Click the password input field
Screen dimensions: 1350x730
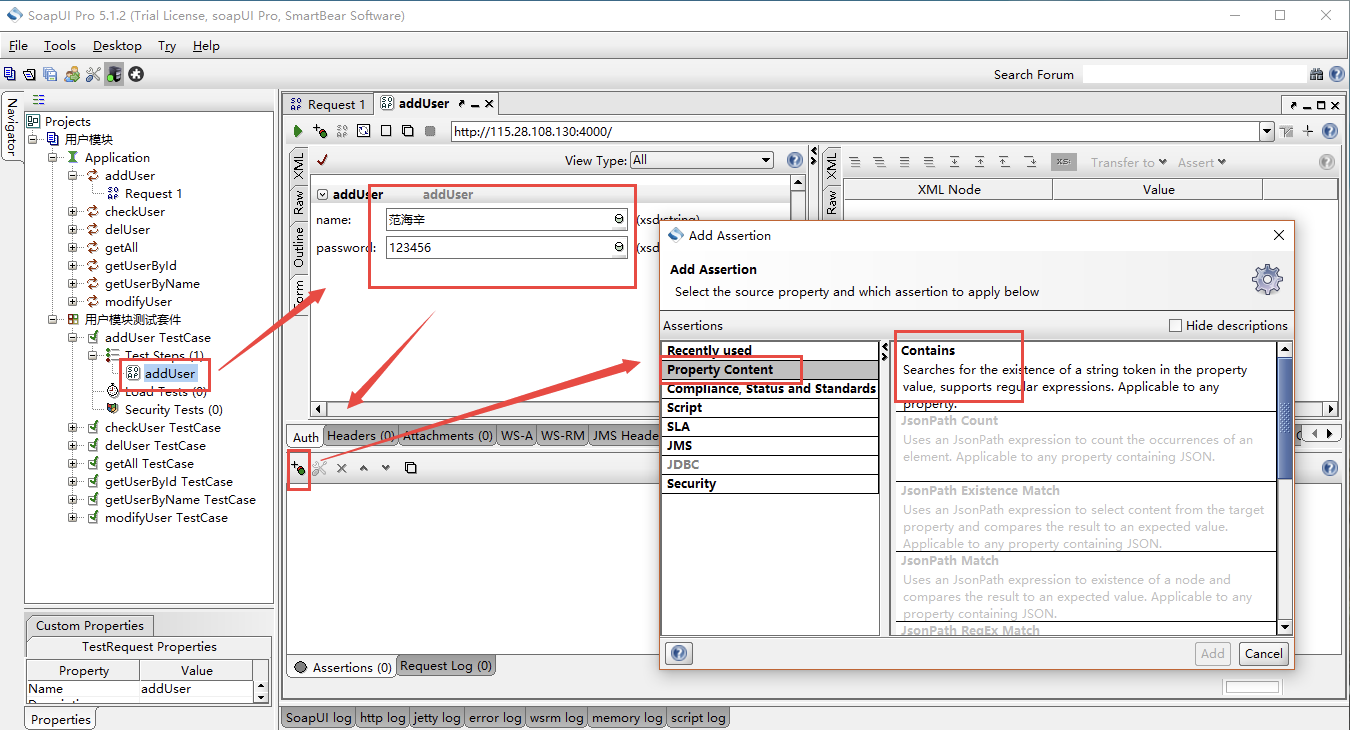point(508,248)
